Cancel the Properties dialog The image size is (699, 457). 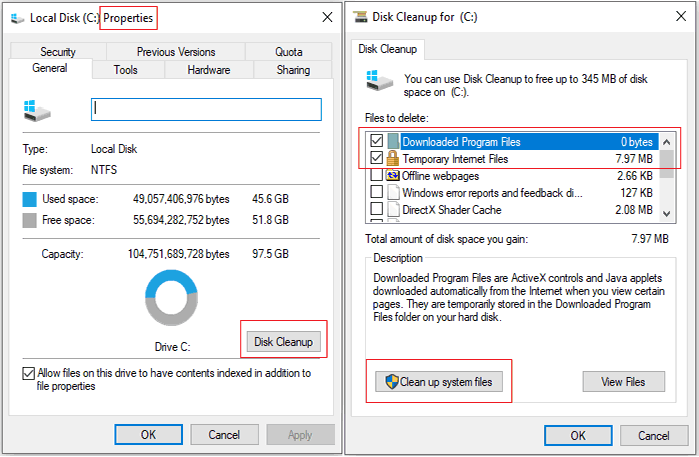(x=224, y=435)
